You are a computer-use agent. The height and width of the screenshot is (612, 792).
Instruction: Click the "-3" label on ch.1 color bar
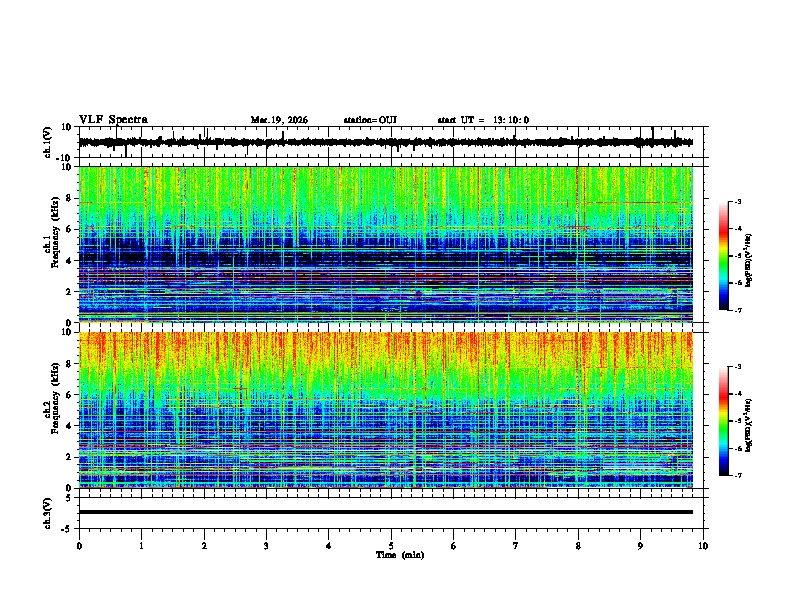coord(738,202)
